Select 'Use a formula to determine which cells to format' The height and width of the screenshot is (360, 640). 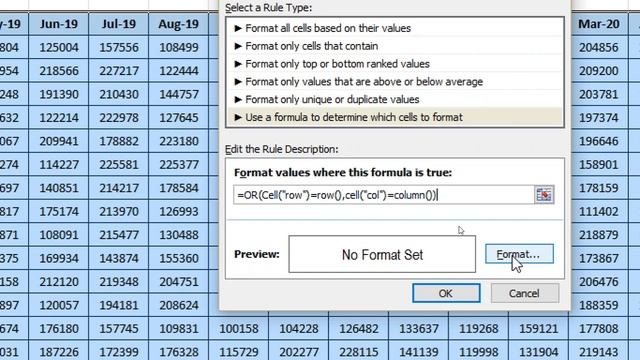(x=395, y=117)
